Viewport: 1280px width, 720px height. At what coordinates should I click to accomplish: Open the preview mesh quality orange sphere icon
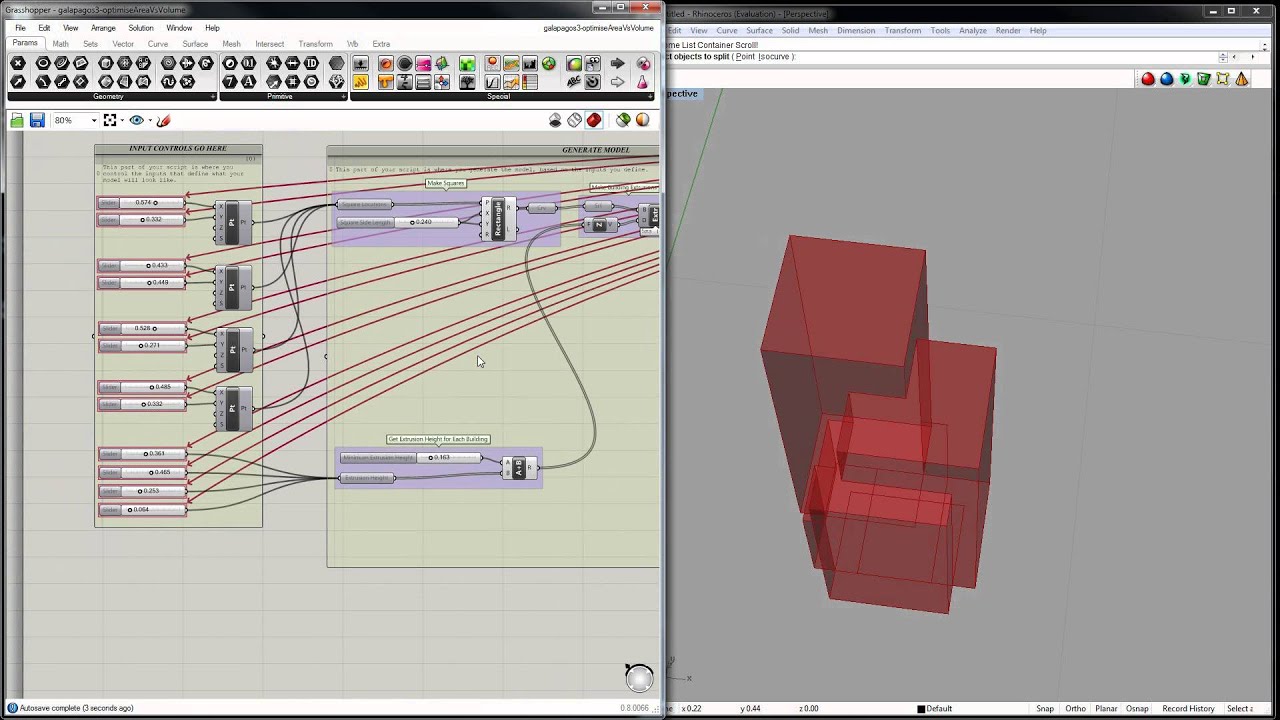(642, 120)
